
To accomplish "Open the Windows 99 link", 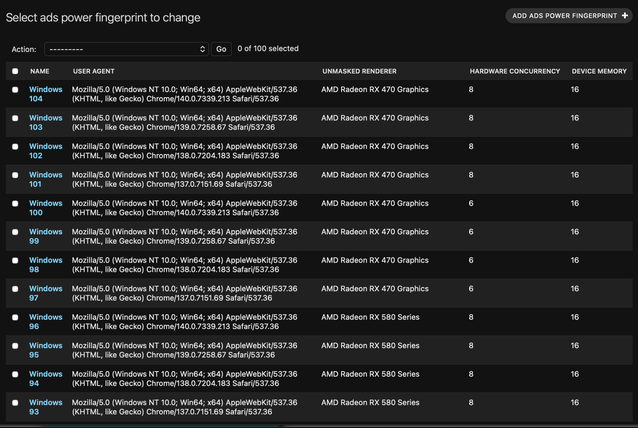I will click(x=46, y=236).
